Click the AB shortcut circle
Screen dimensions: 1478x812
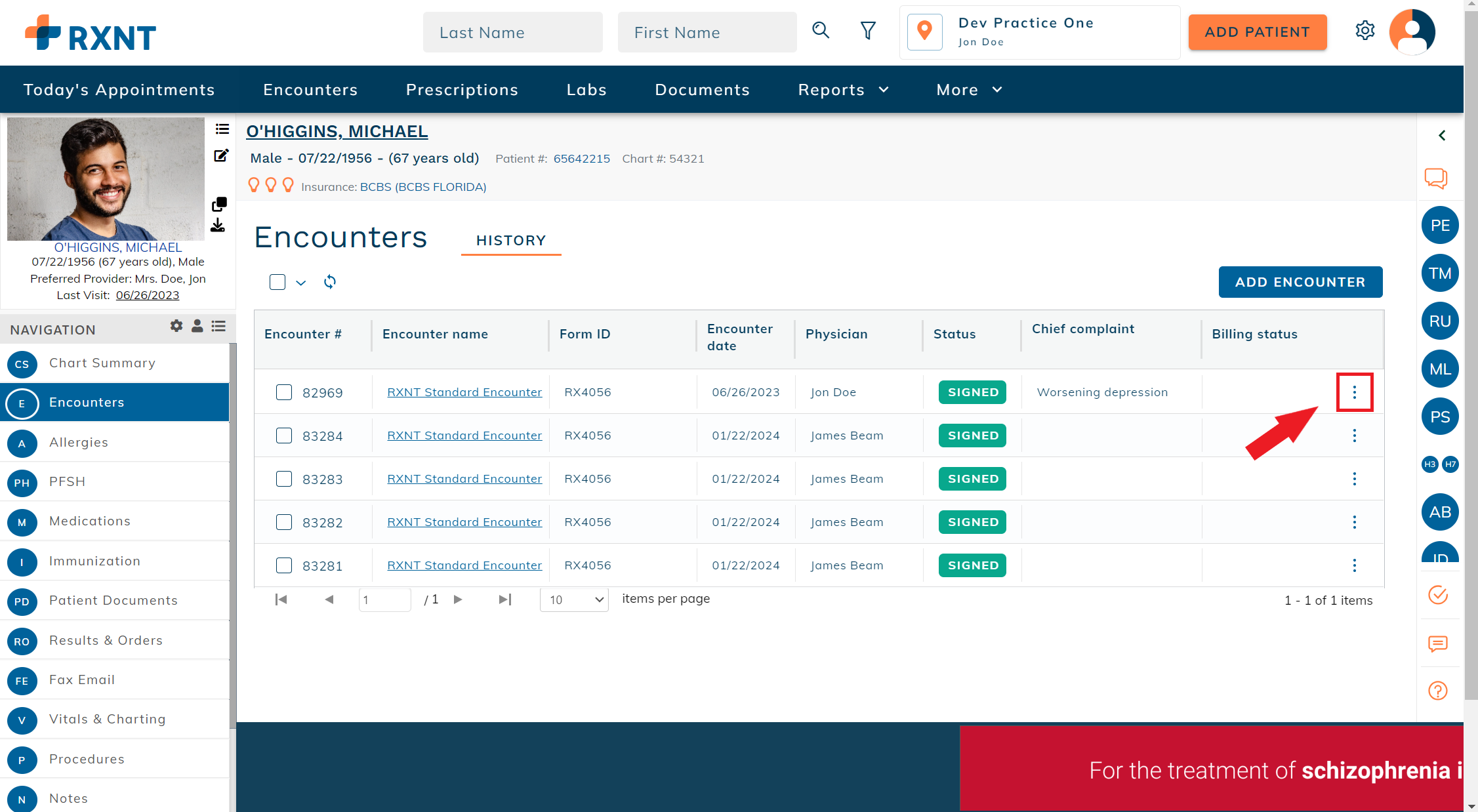(1440, 512)
